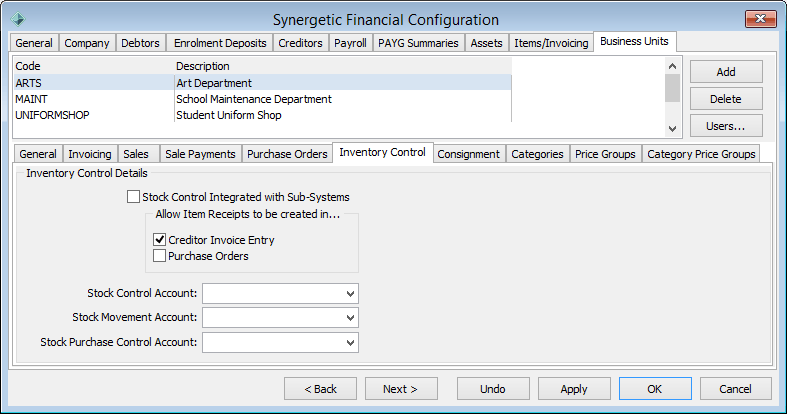
Task: Click the Synergetic app icon in title bar
Action: [x=18, y=20]
